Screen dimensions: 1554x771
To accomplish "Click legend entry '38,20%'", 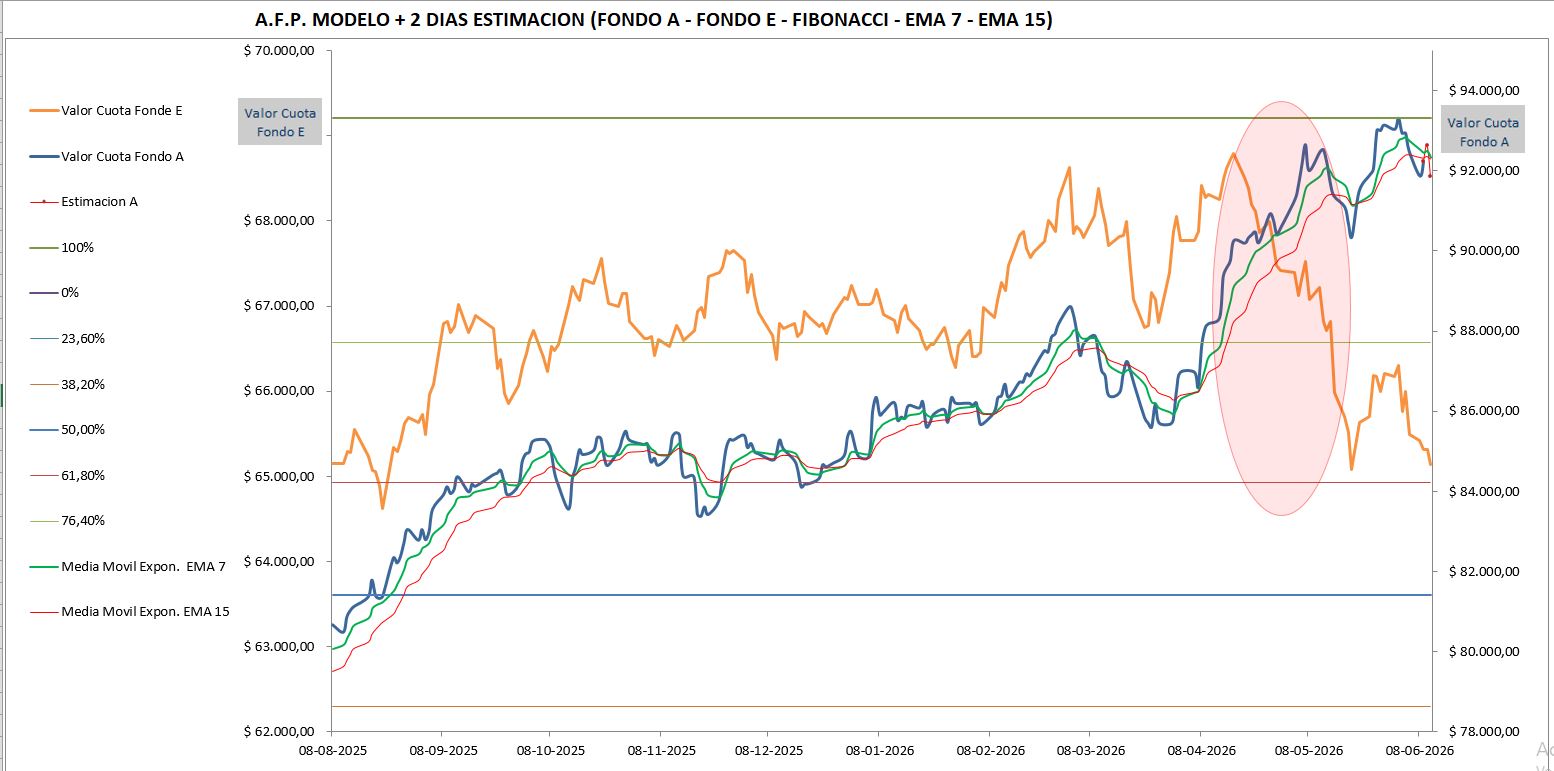I will click(67, 384).
